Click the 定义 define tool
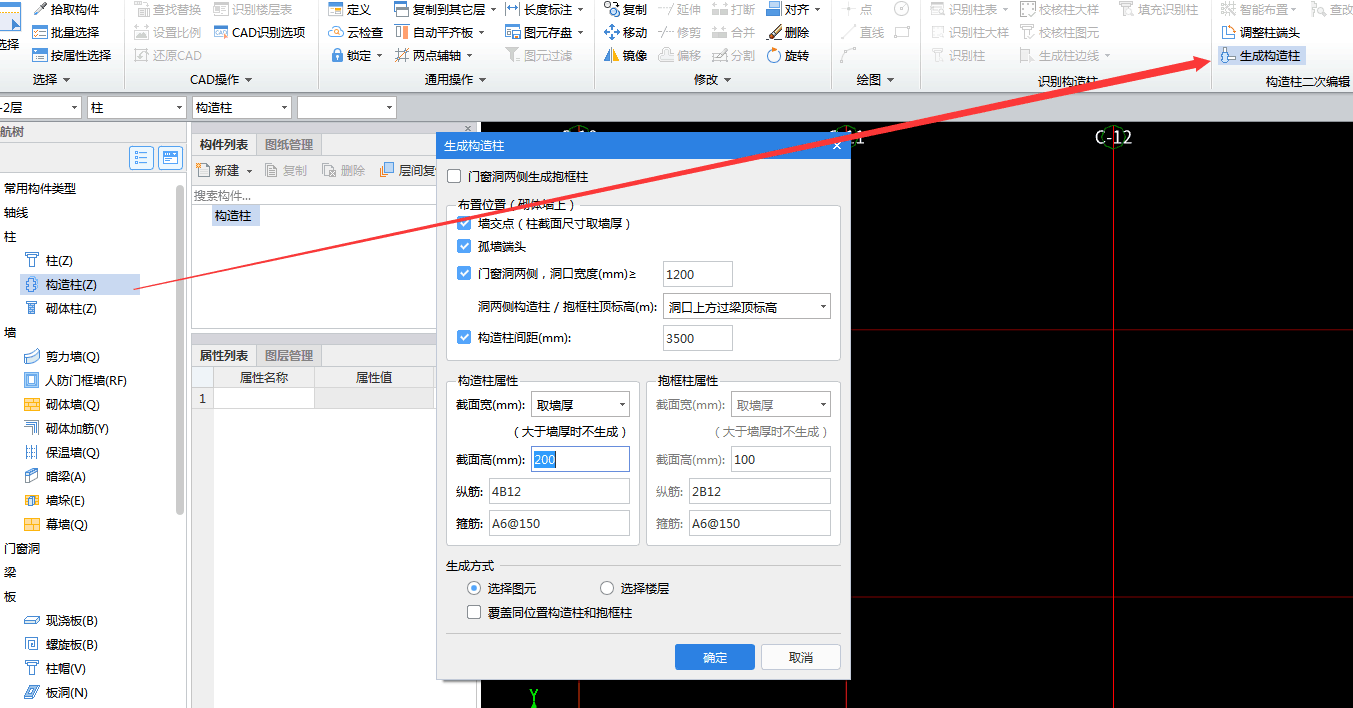The height and width of the screenshot is (708, 1353). [x=350, y=9]
